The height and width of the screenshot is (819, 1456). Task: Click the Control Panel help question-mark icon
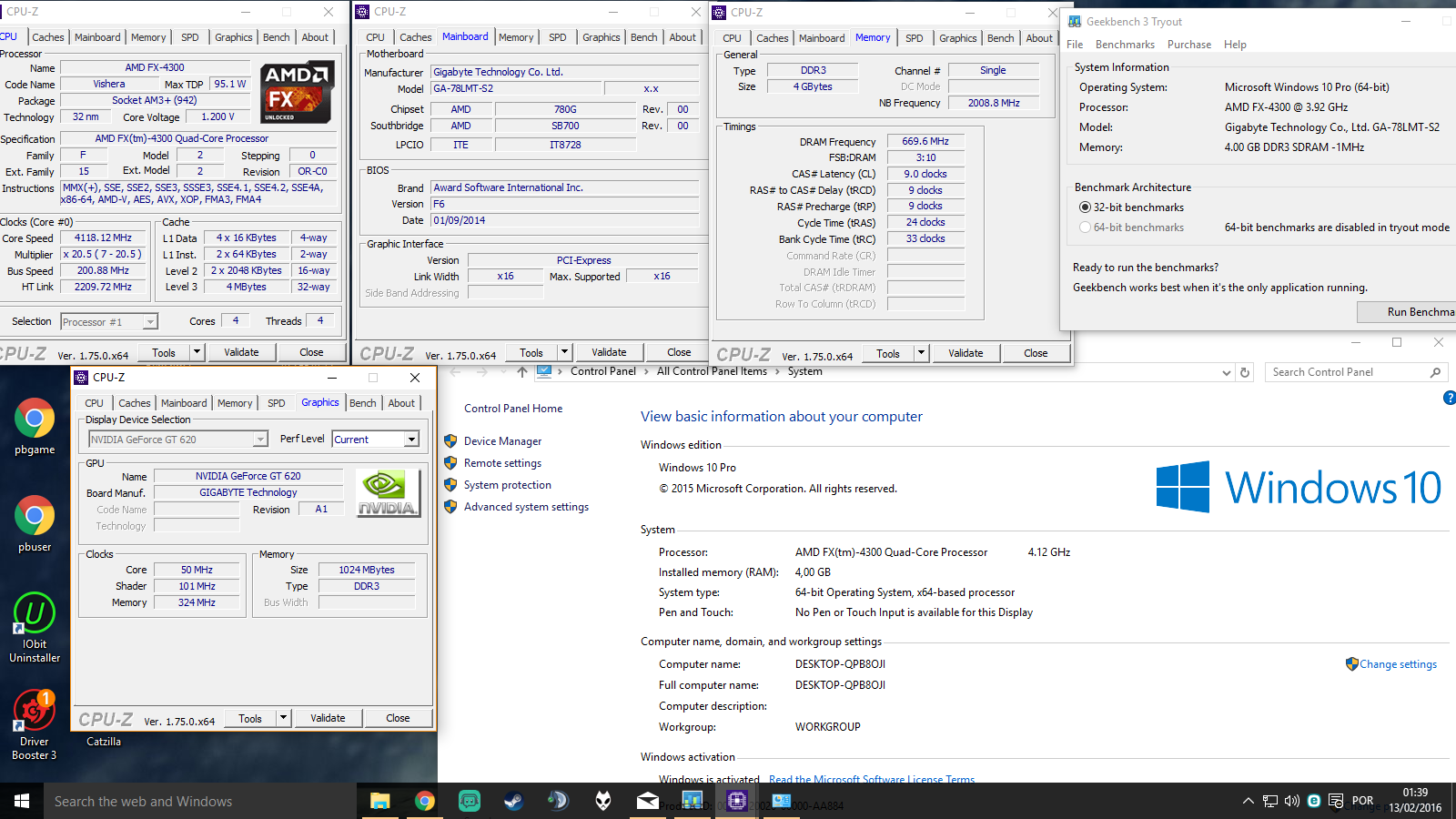click(x=1449, y=398)
